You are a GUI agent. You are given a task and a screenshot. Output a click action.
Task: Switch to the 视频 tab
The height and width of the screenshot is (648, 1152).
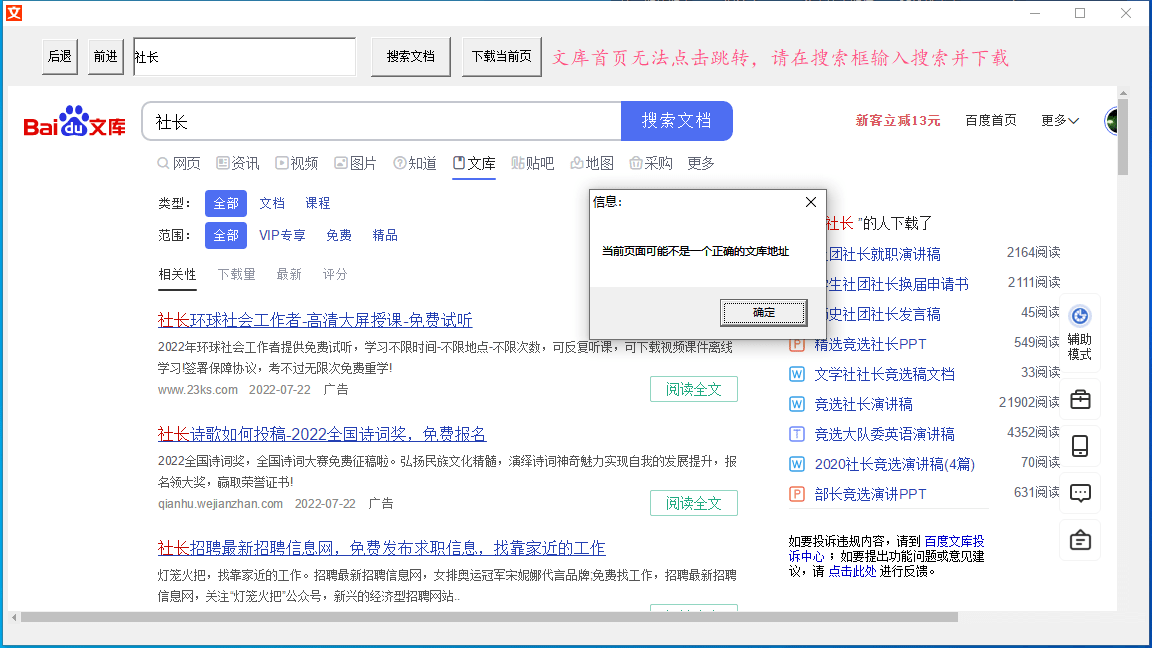[297, 163]
